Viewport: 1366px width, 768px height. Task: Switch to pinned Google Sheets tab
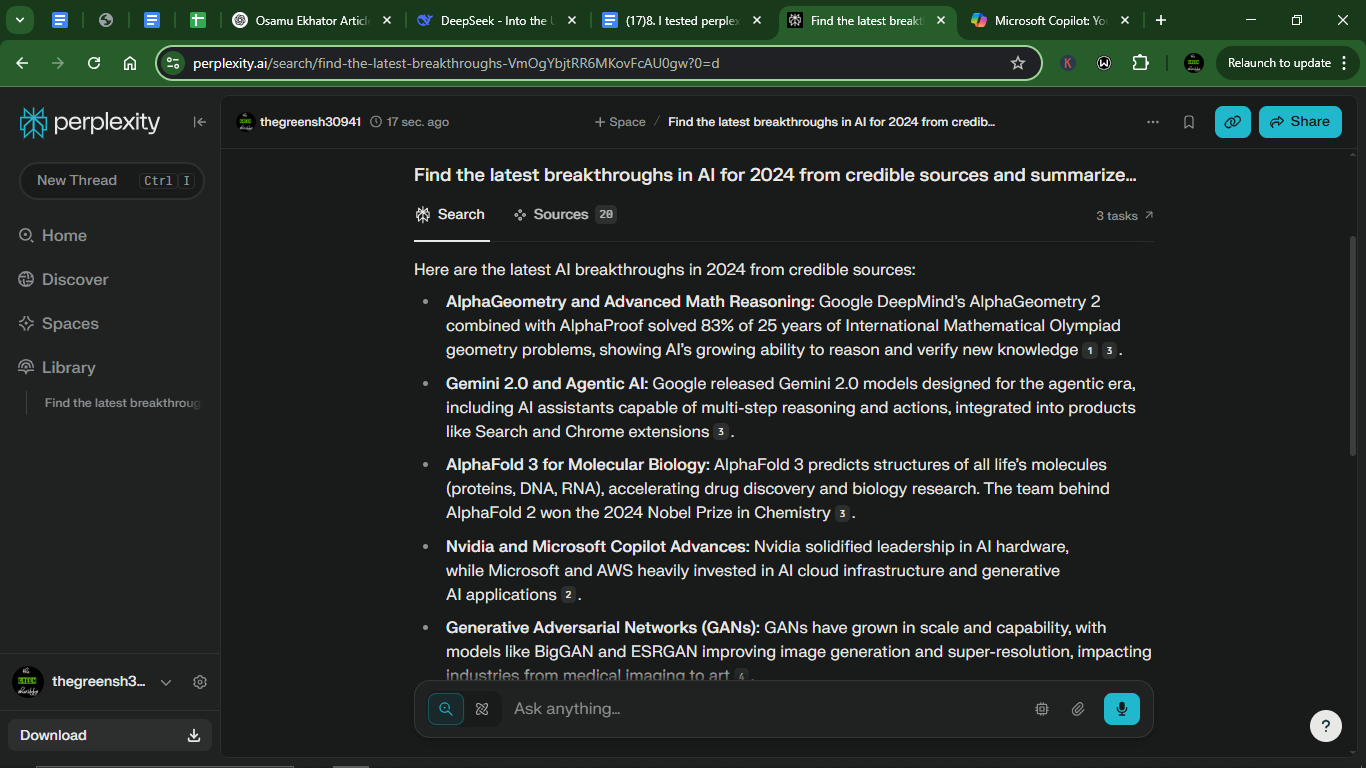tap(198, 20)
